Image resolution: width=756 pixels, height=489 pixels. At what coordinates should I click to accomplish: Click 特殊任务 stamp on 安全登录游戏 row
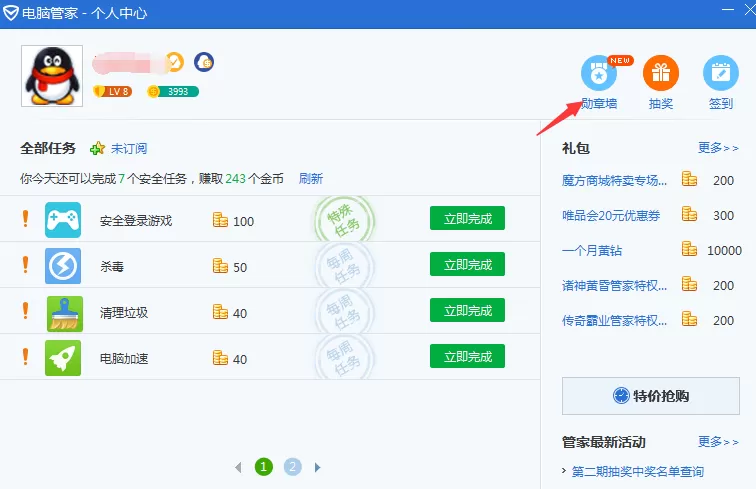tap(345, 220)
